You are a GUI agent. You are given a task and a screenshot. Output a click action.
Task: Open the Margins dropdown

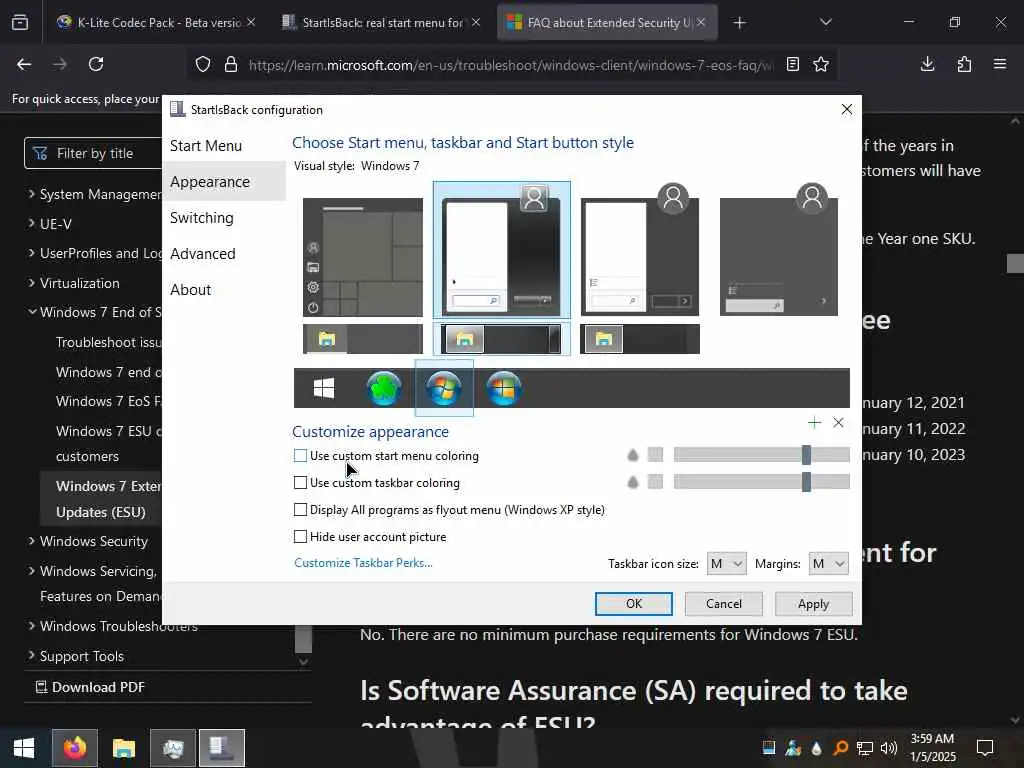(828, 564)
